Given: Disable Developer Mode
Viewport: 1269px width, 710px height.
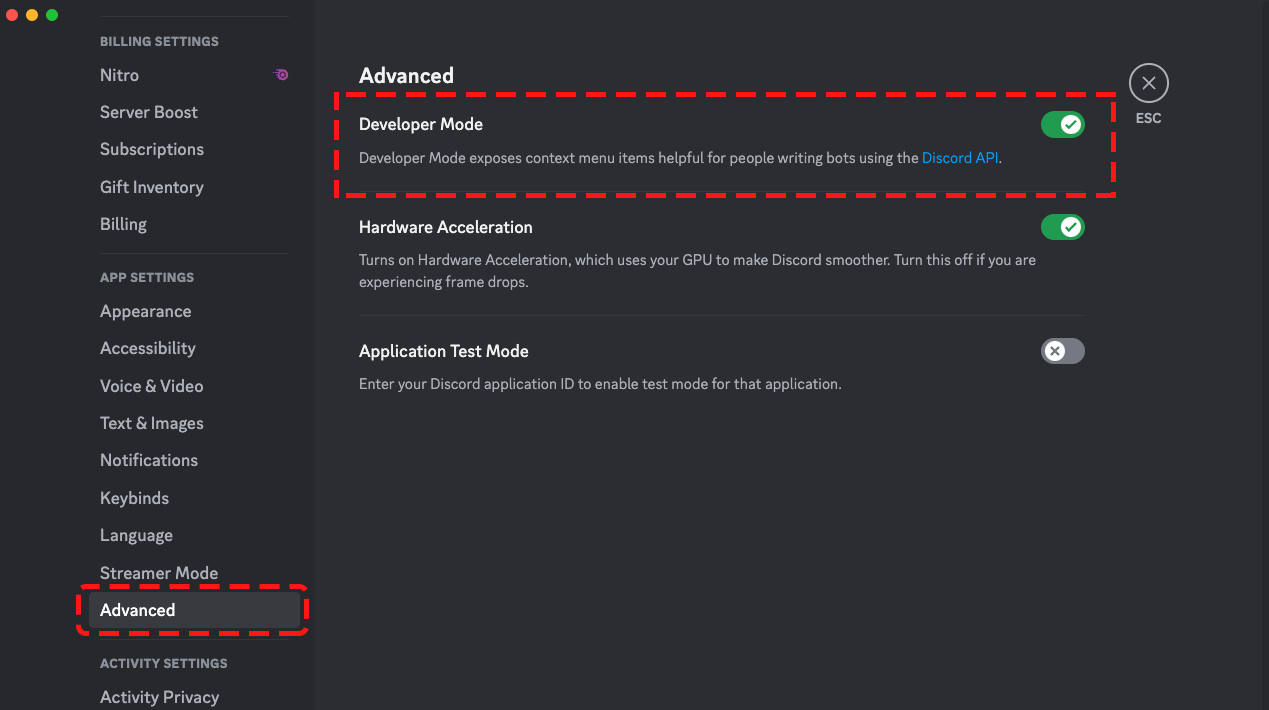Looking at the screenshot, I should 1062,124.
